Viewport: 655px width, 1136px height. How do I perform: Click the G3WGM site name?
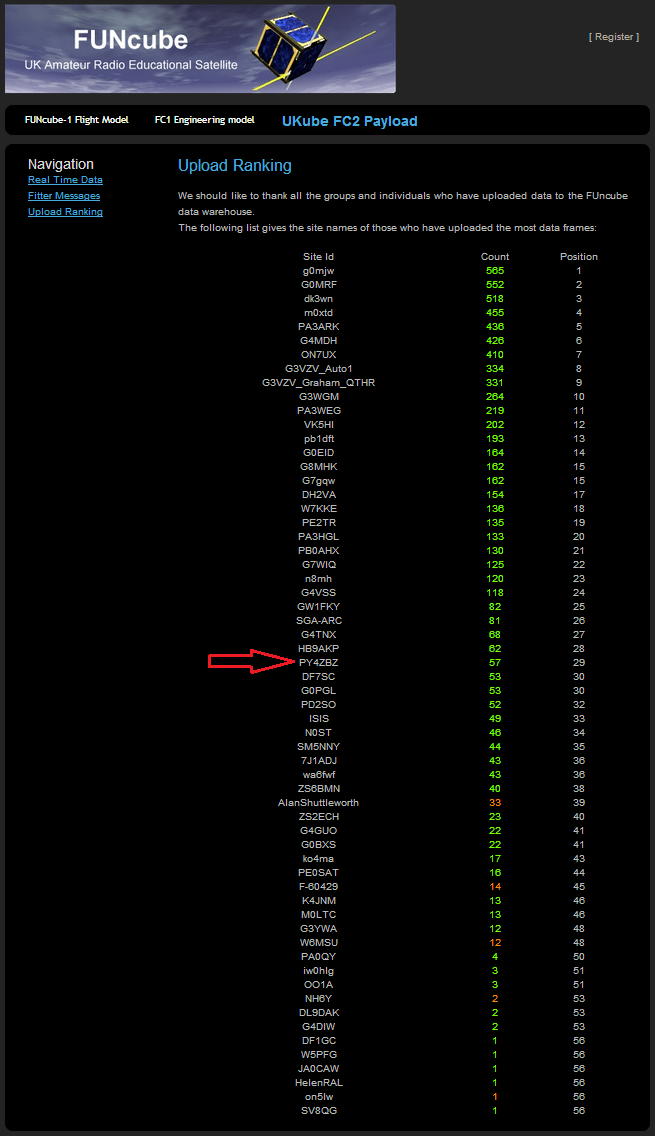pyautogui.click(x=319, y=397)
